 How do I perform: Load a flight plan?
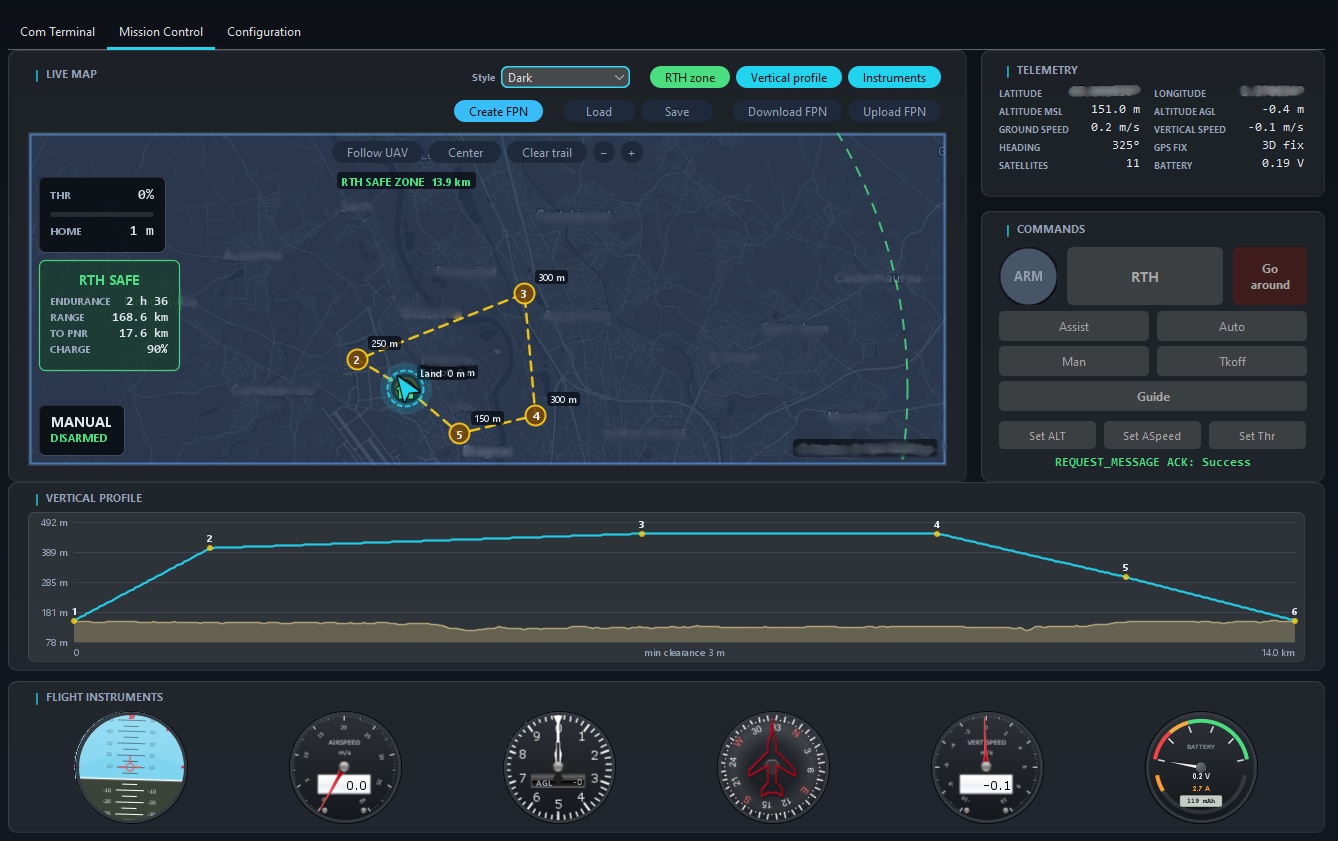point(599,111)
